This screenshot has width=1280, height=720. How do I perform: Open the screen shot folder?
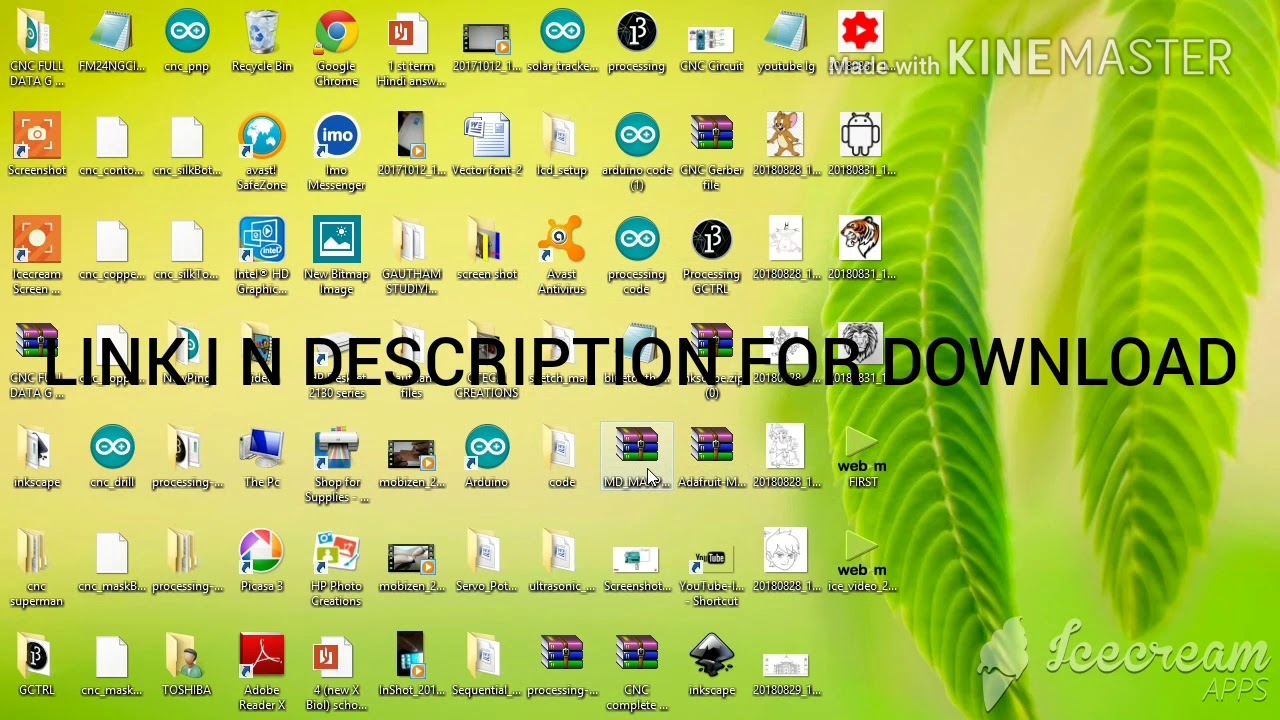(487, 250)
